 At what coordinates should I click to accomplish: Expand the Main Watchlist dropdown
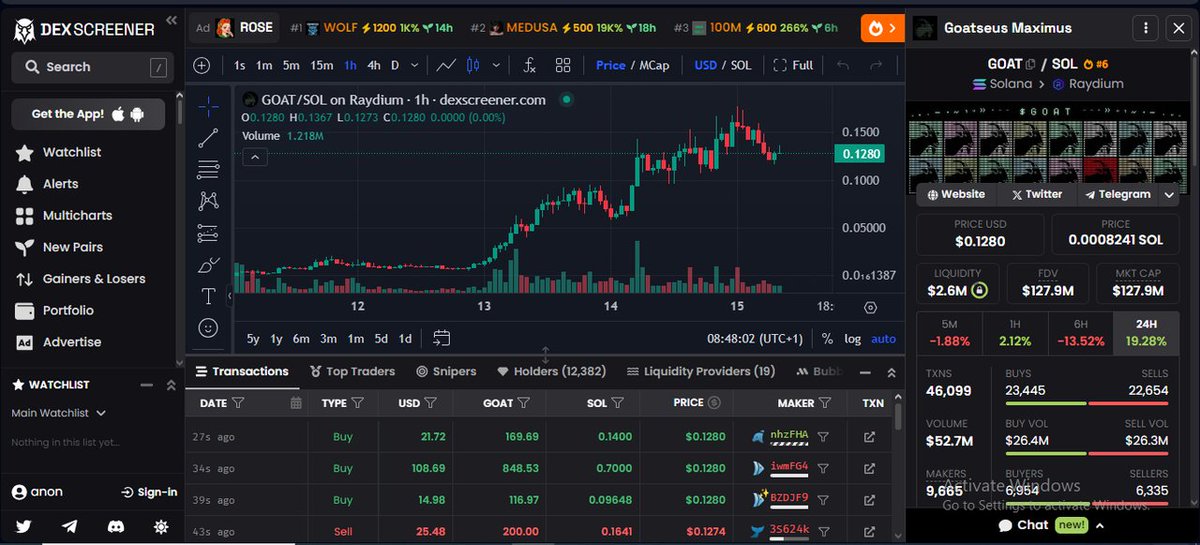click(59, 413)
